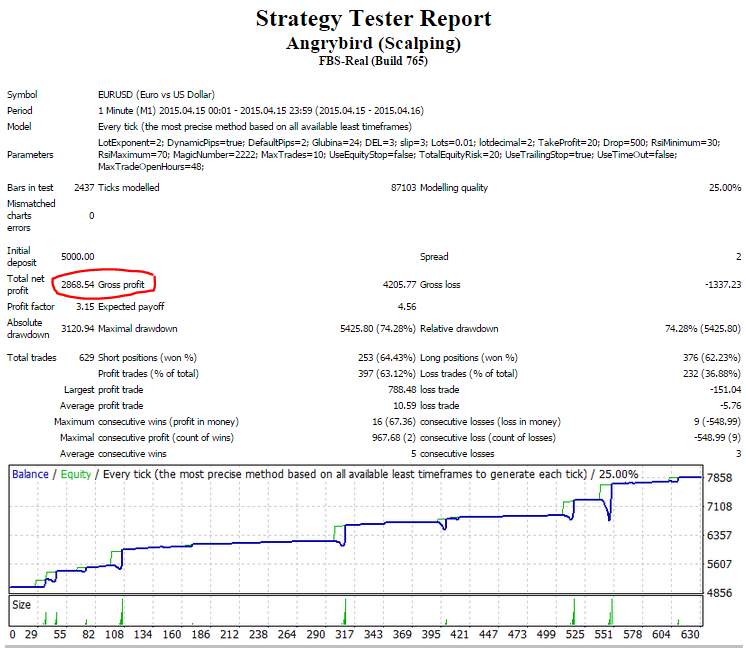The width and height of the screenshot is (746, 648).
Task: Click the Size label in volume panel
Action: tap(21, 605)
